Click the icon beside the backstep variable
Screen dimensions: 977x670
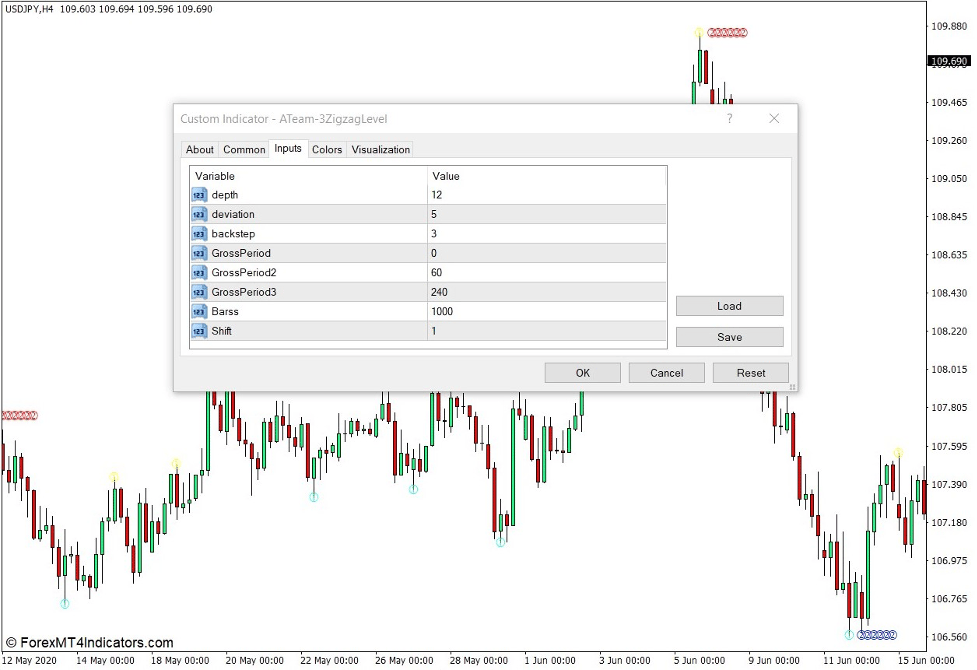click(199, 234)
